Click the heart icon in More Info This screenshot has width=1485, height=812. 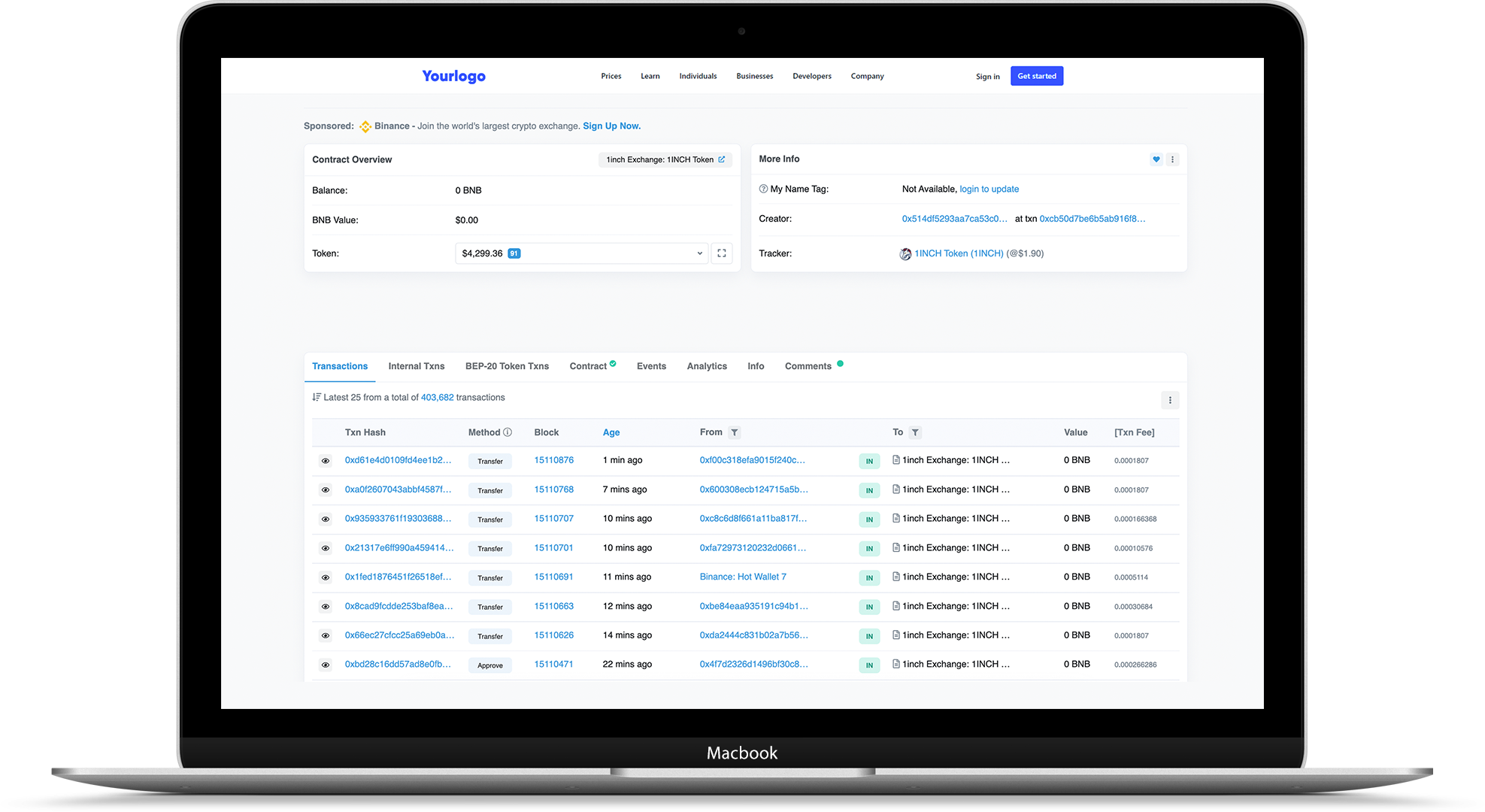[x=1156, y=159]
